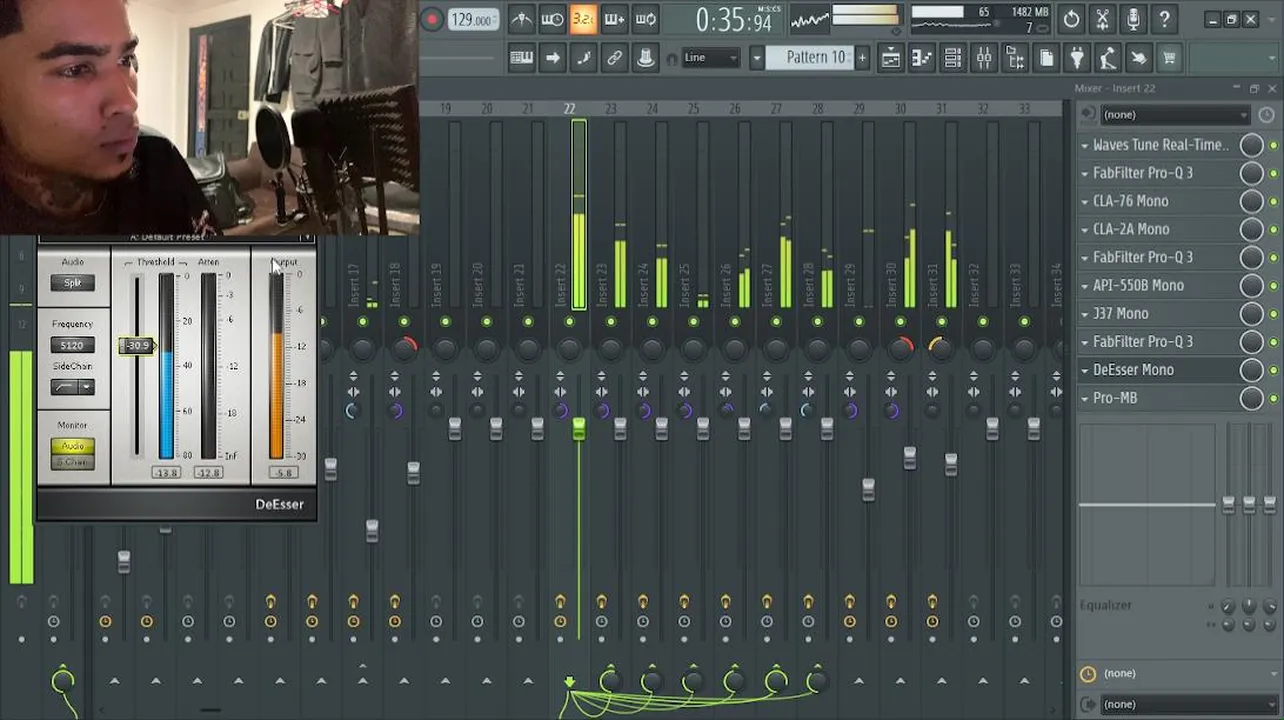This screenshot has width=1284, height=720.
Task: Click the Split audio button in DeEsser
Action: tap(72, 283)
